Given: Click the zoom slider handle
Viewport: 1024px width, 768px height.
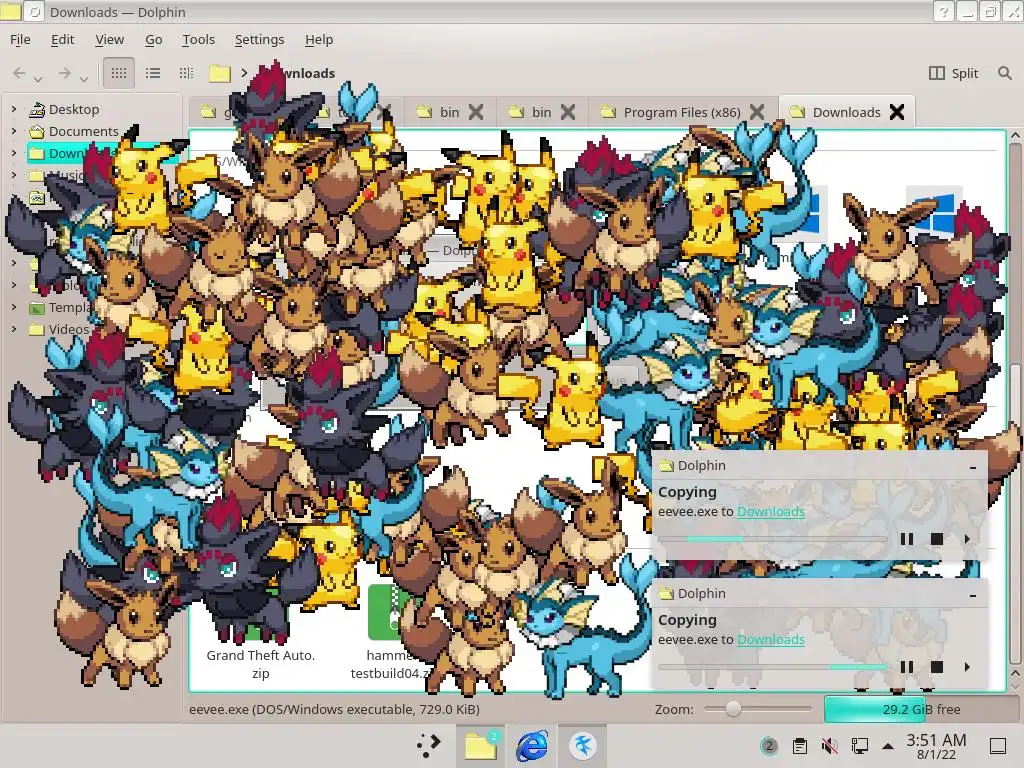Looking at the screenshot, I should point(733,709).
